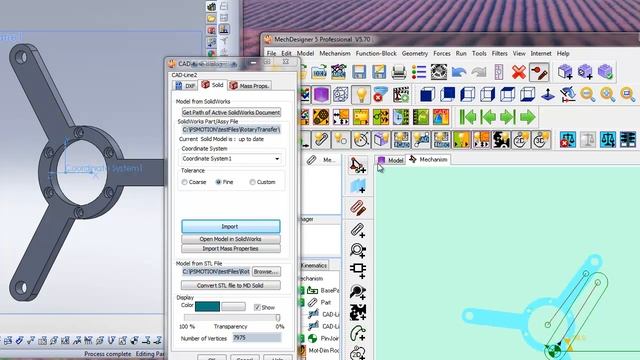Click the traffic-light list icon in top toolbar
Viewport: 640px width, 360px height.
419,72
